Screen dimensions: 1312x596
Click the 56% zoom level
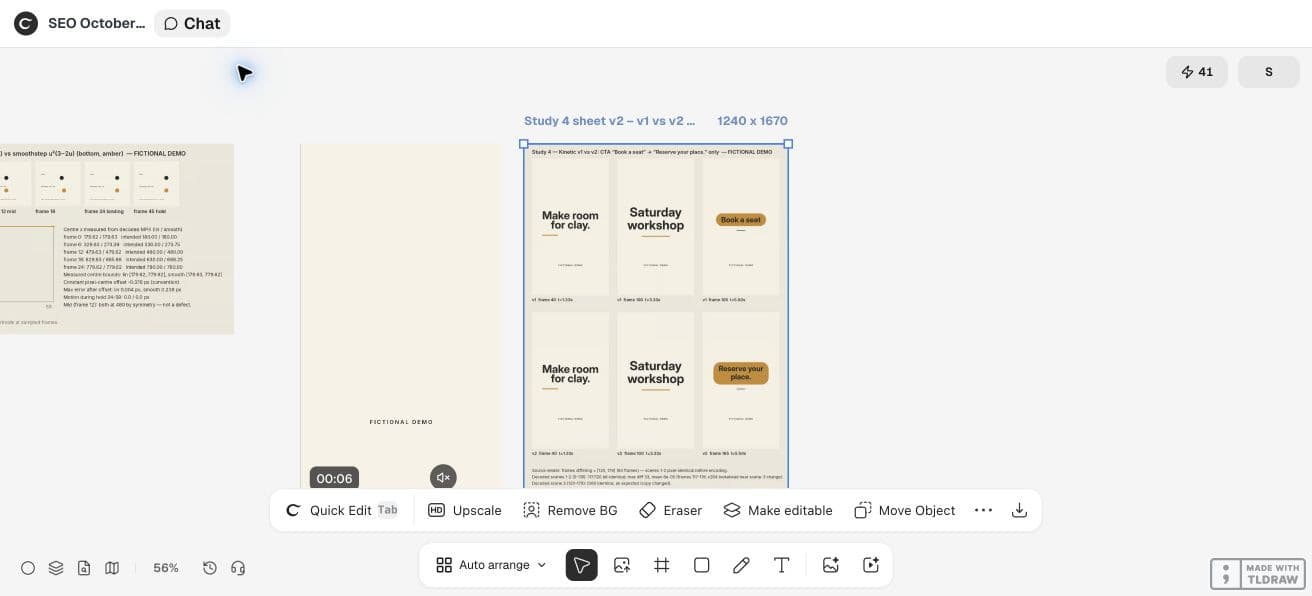pos(166,568)
